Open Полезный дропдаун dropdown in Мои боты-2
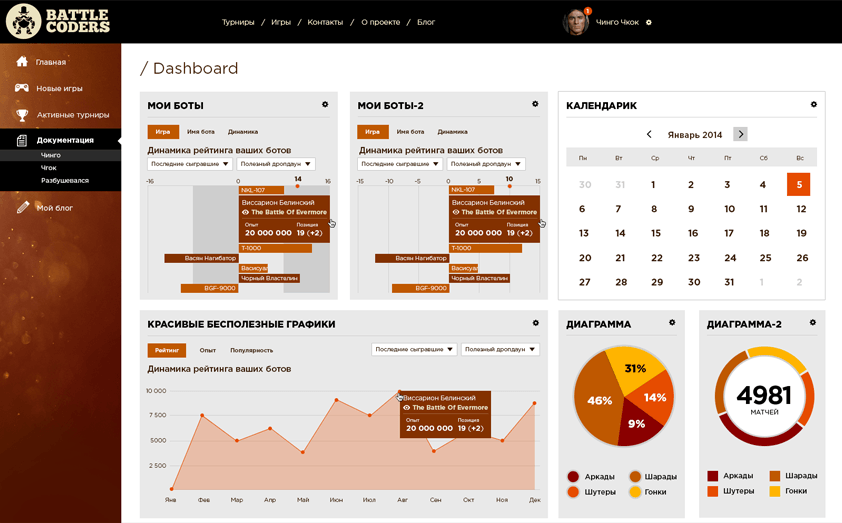842x523 pixels. pyautogui.click(x=486, y=164)
